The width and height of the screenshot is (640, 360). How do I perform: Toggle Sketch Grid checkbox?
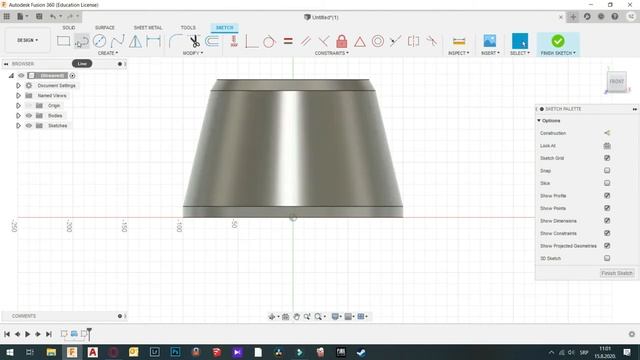click(607, 158)
